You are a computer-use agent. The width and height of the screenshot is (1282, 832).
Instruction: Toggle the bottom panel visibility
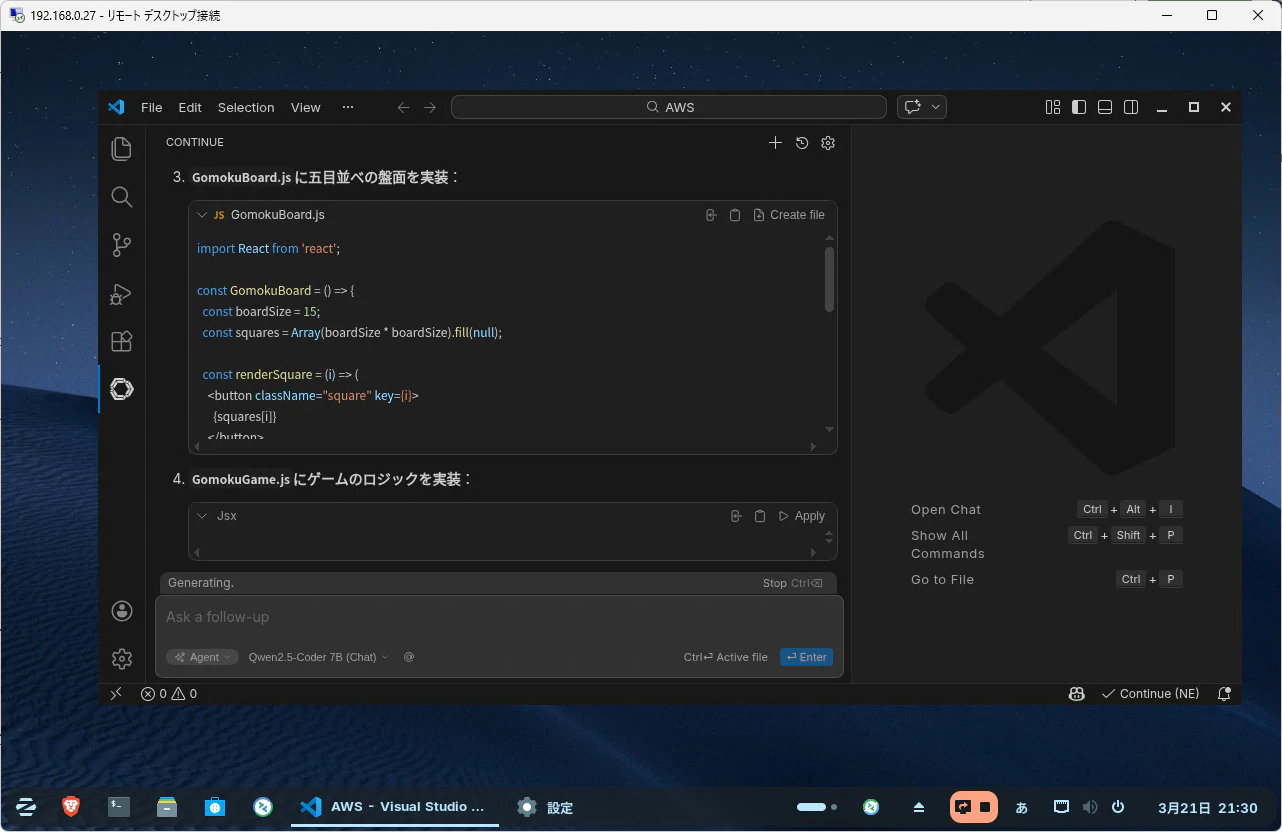[x=1105, y=107]
